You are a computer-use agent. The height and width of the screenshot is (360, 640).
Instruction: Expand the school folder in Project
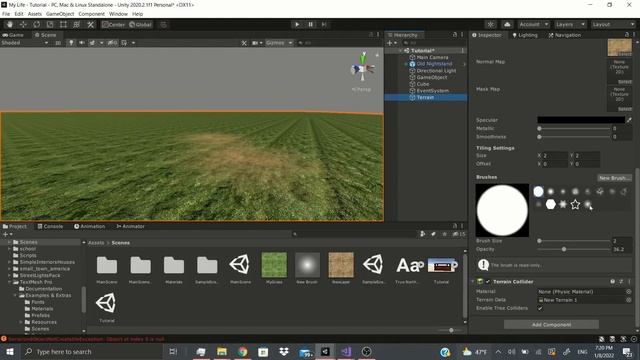click(9, 249)
